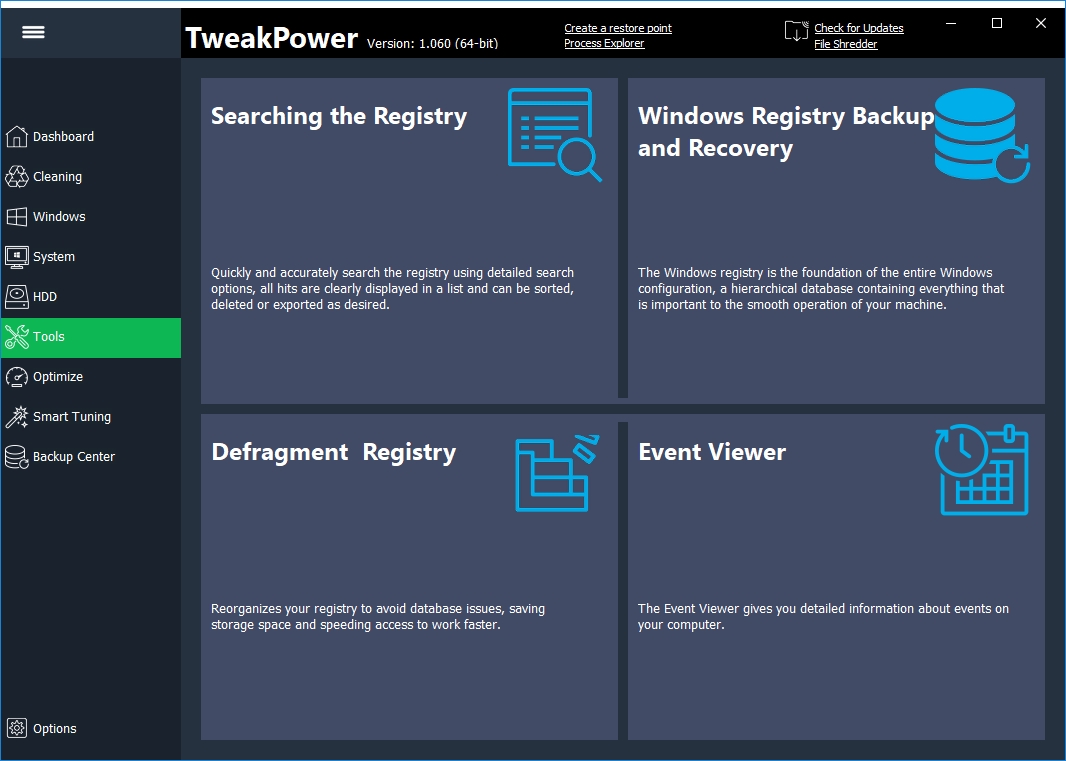Open the Event Viewer heading
This screenshot has height=761, width=1066.
click(712, 452)
